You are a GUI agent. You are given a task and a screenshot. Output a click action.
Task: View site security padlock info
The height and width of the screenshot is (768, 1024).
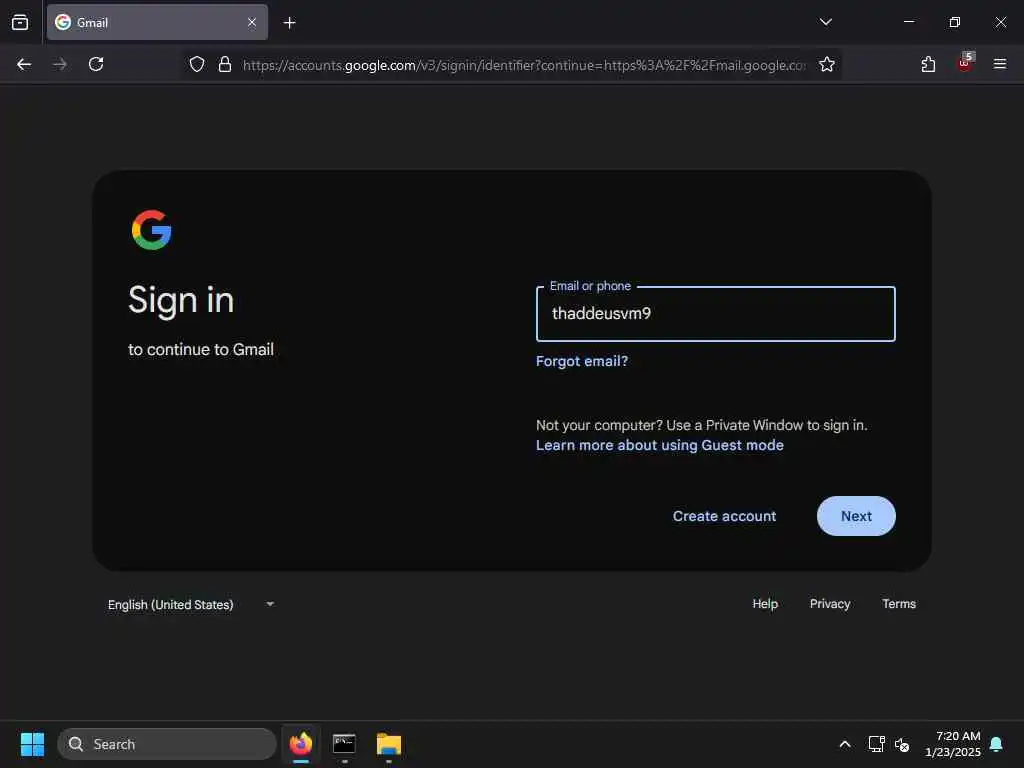coord(225,64)
